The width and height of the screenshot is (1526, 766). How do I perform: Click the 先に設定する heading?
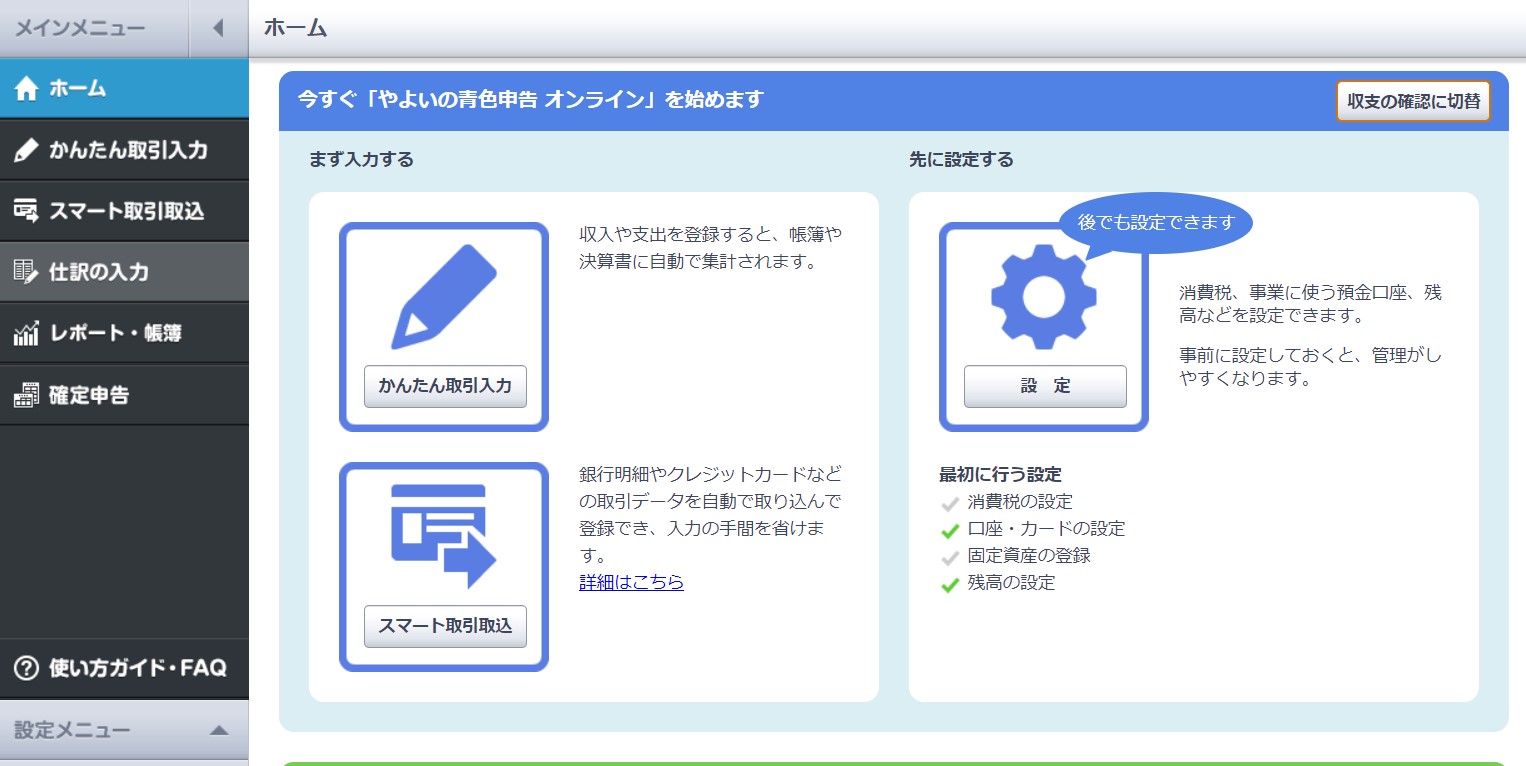pyautogui.click(x=961, y=160)
